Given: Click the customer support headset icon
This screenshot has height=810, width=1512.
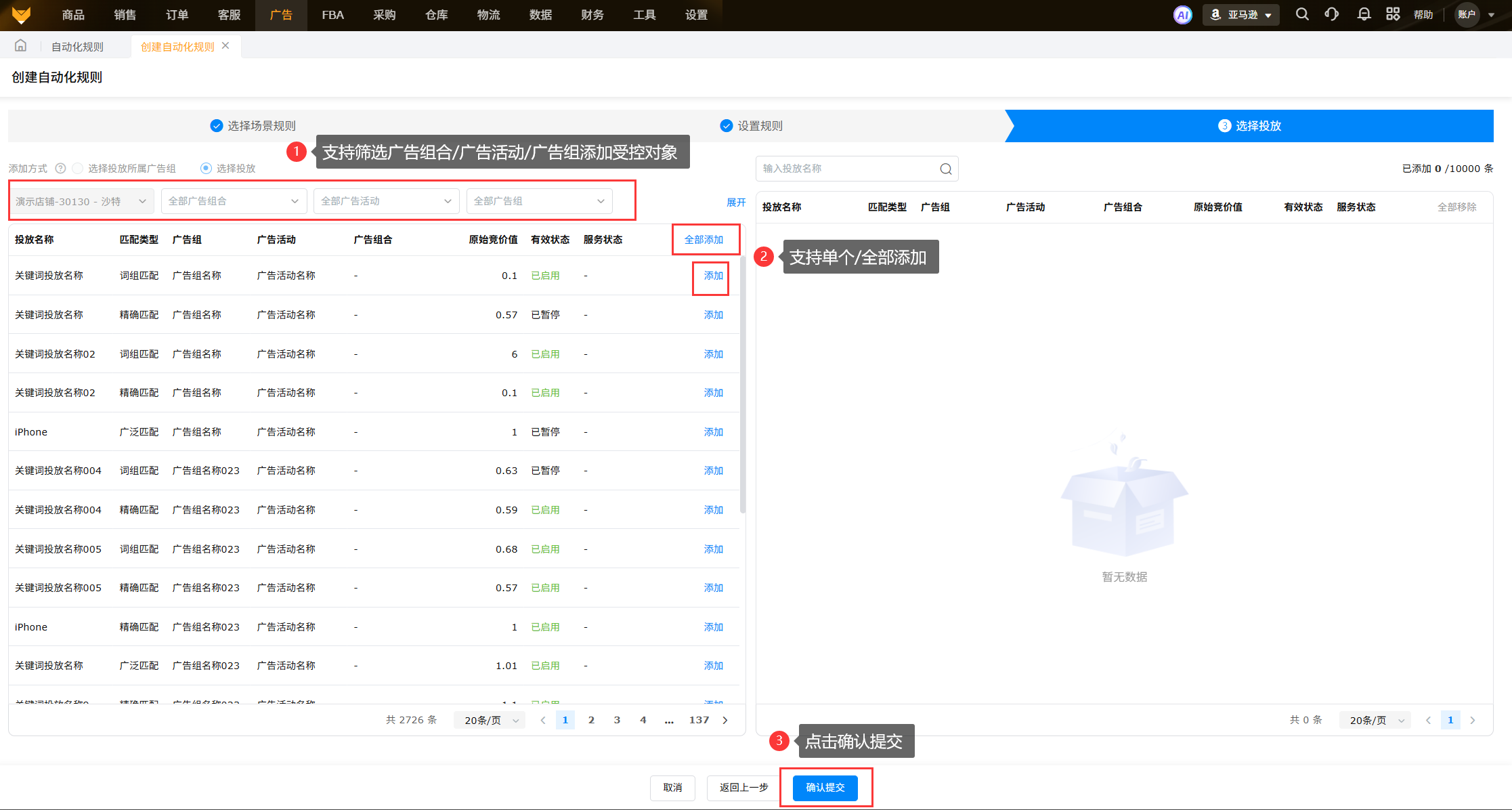Looking at the screenshot, I should (x=1331, y=14).
